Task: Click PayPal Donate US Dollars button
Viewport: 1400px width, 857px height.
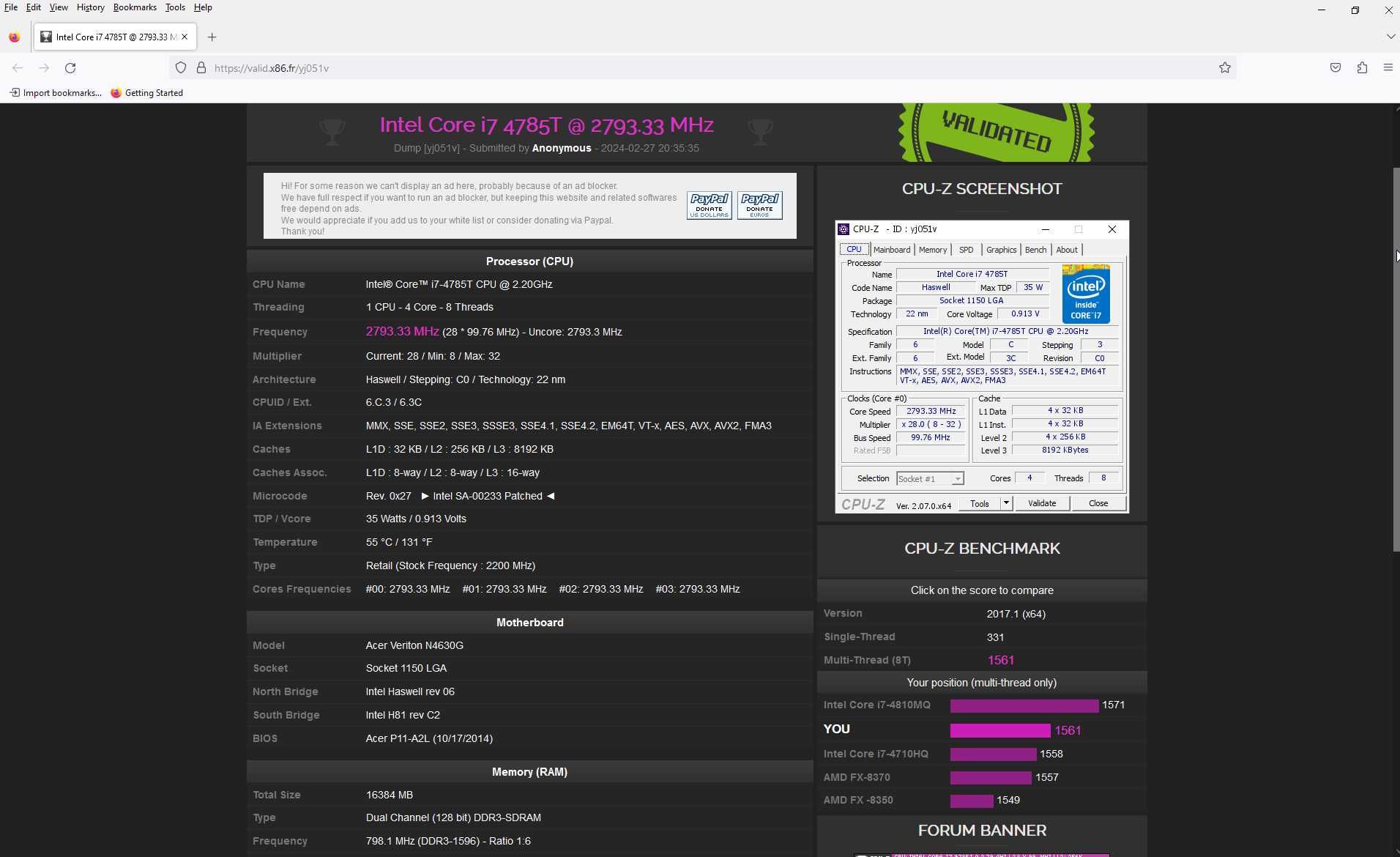Action: click(710, 205)
